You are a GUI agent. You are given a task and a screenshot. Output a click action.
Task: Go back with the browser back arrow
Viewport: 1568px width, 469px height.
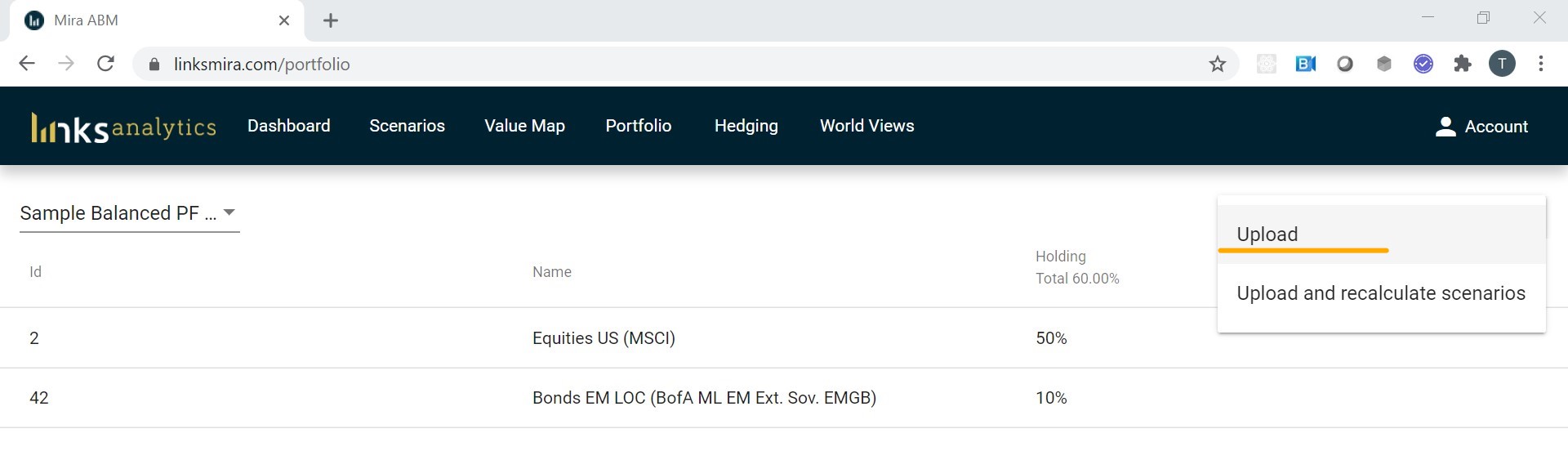click(x=27, y=64)
